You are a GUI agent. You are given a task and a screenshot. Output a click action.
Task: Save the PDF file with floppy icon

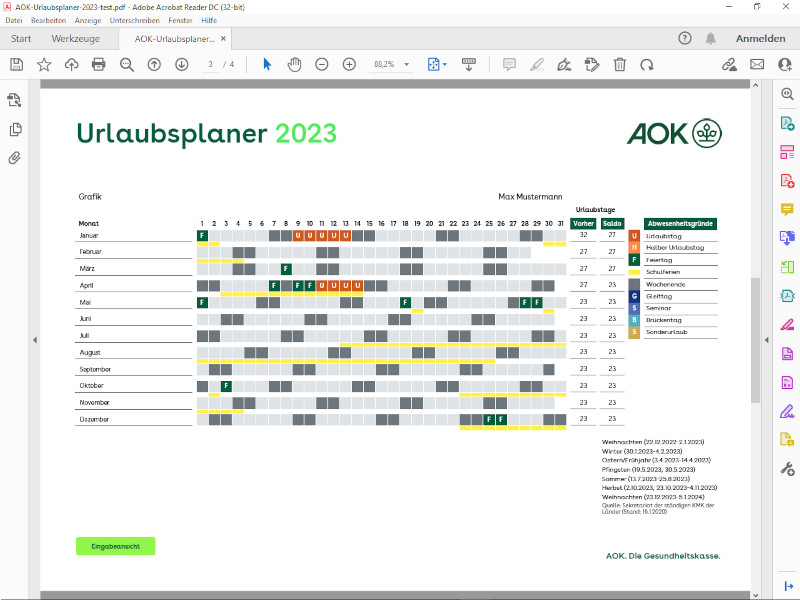pos(17,64)
